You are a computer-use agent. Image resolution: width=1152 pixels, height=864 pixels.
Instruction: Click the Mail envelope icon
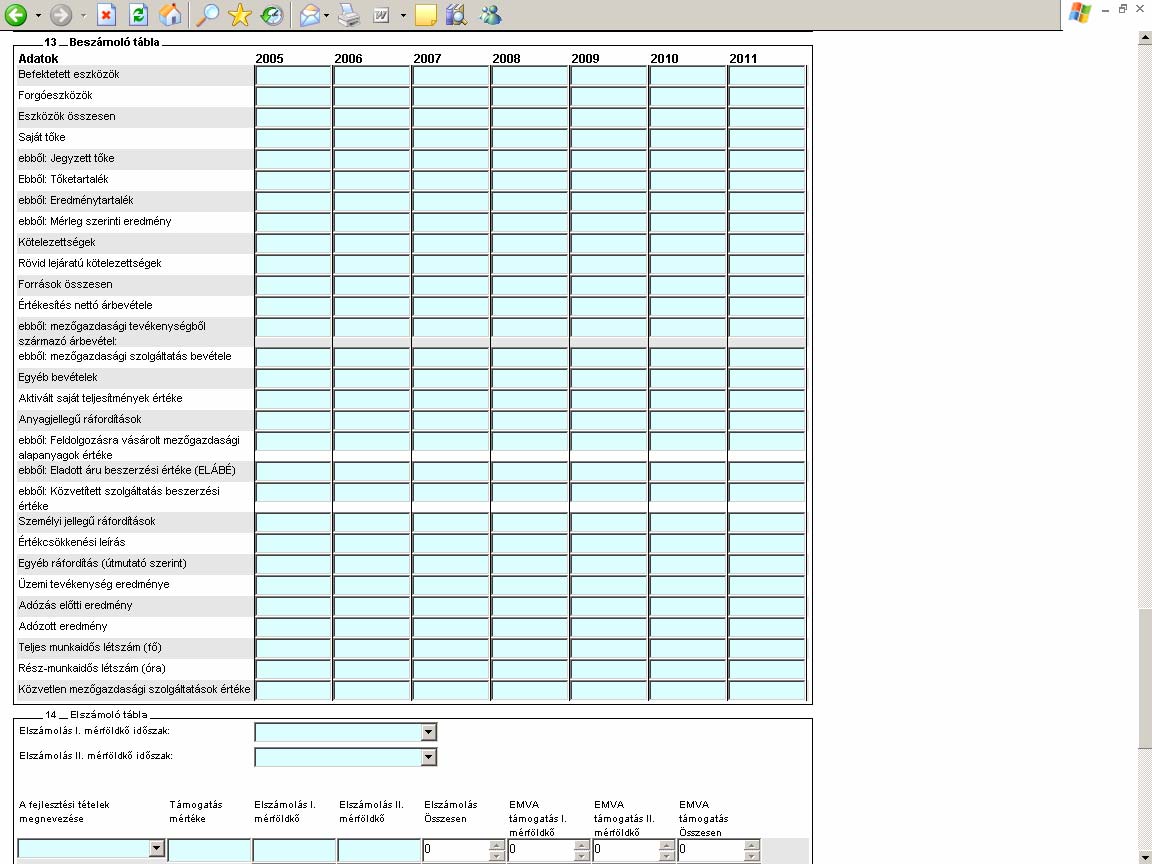pyautogui.click(x=310, y=15)
